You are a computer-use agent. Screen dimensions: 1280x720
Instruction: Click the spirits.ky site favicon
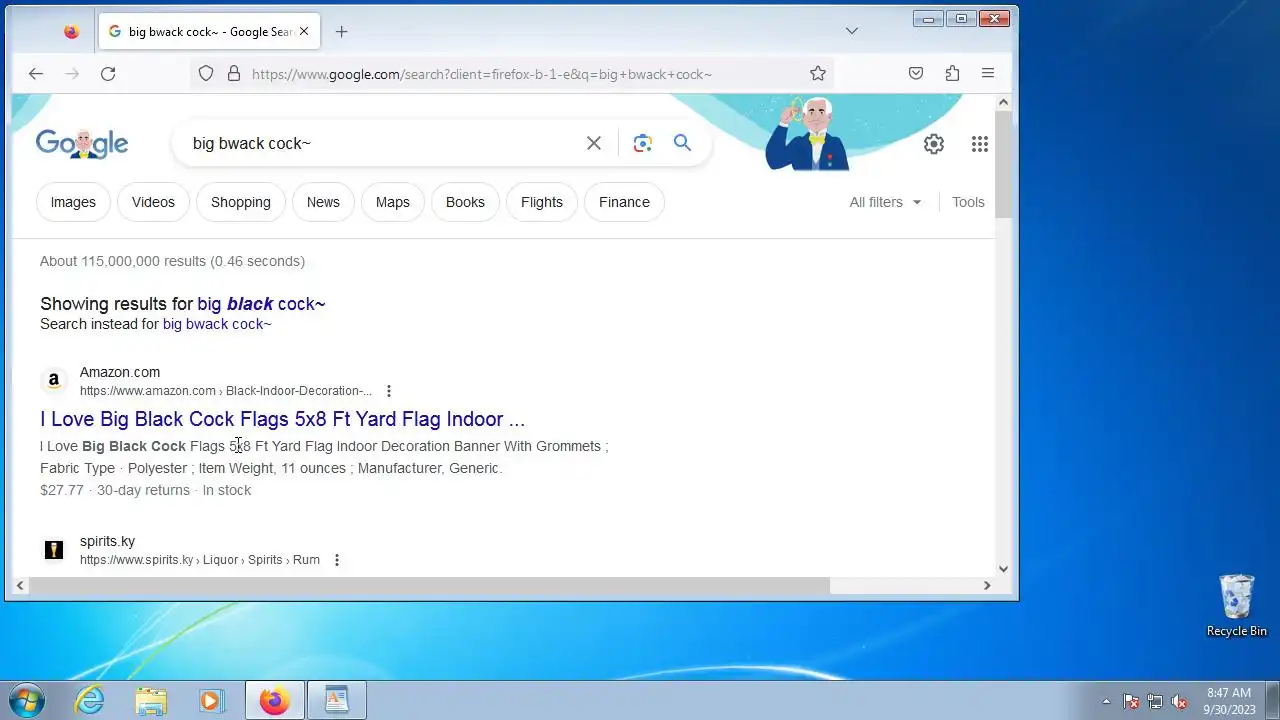coord(54,550)
